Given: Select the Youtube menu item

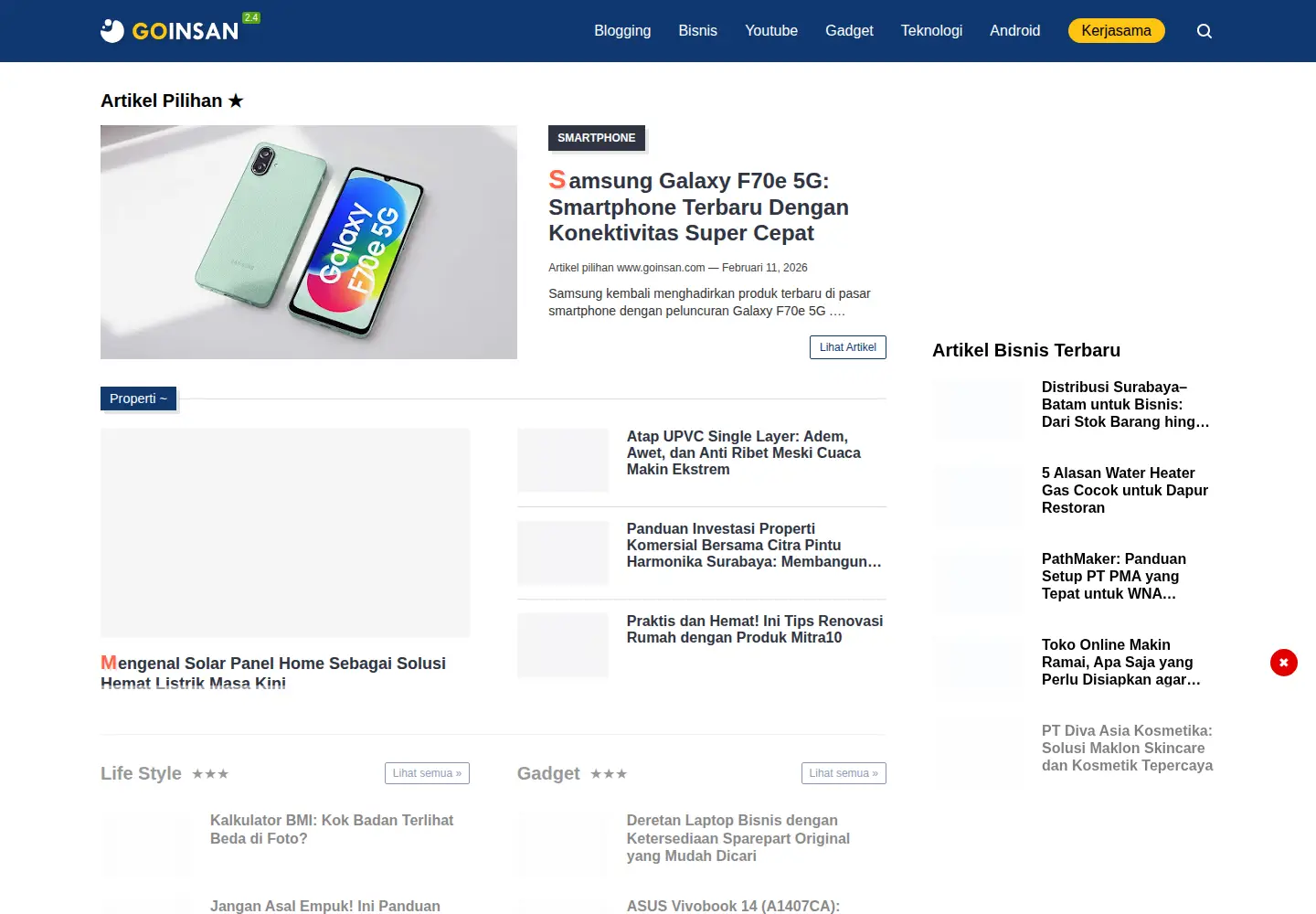Looking at the screenshot, I should point(771,31).
